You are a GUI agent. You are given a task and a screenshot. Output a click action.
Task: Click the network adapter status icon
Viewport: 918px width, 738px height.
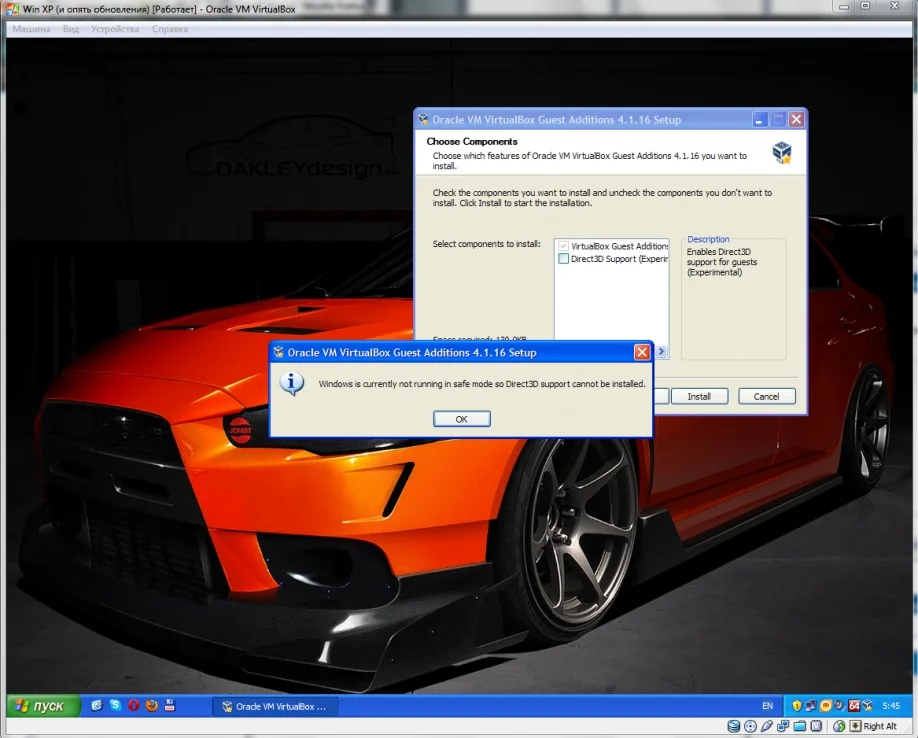pyautogui.click(x=784, y=726)
